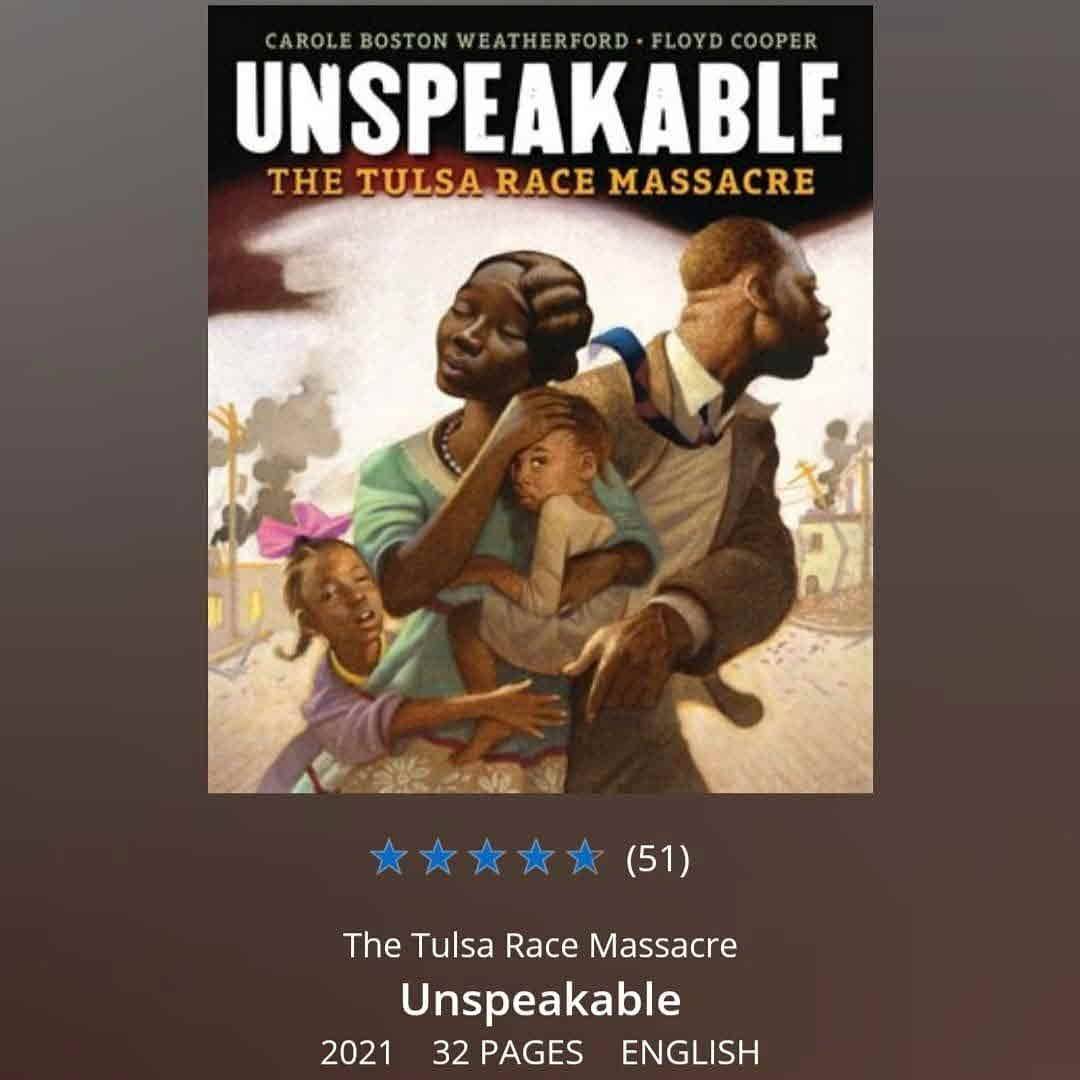Open the Unspeakable book cover image
The width and height of the screenshot is (1080, 1080).
[541, 399]
